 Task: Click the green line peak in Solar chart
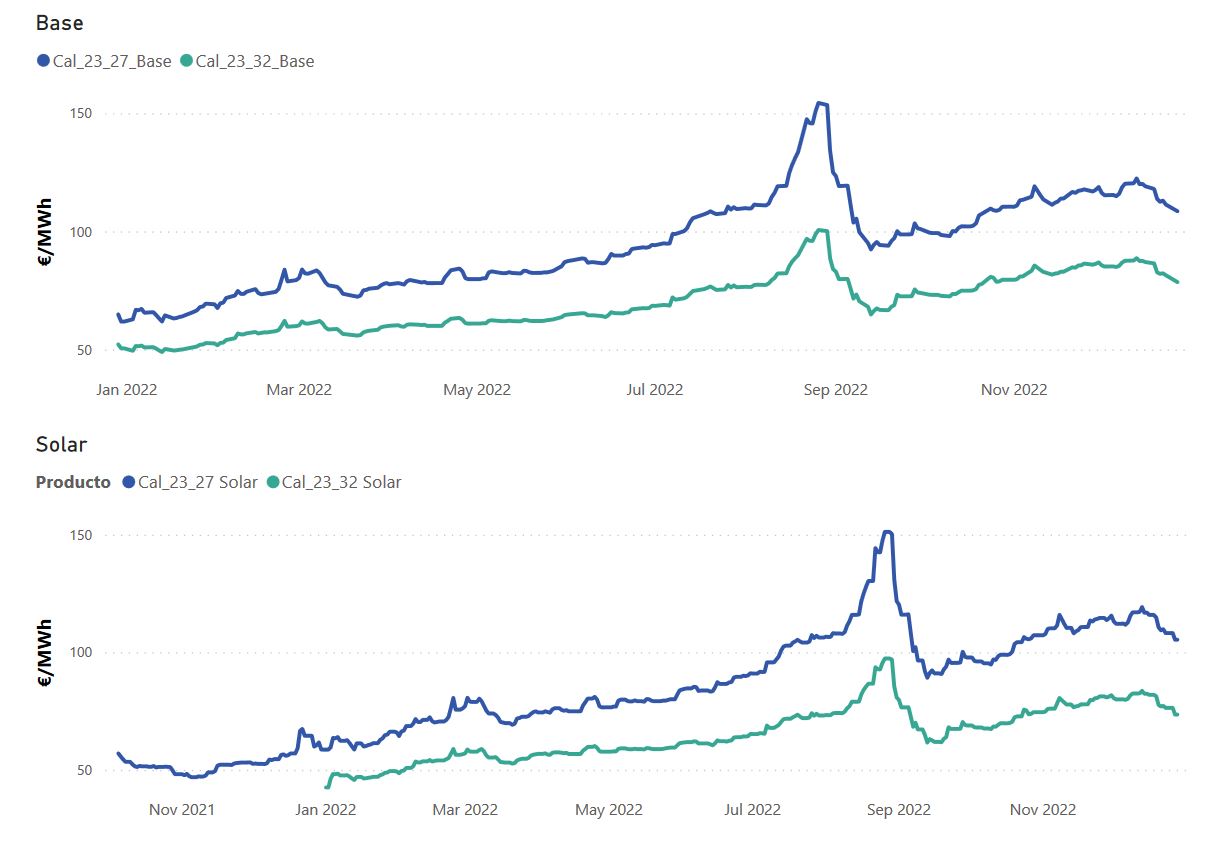click(887, 658)
